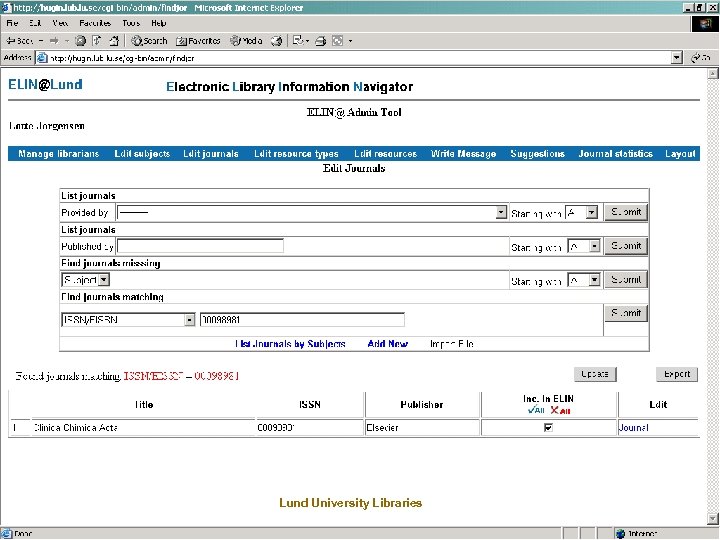Click the Elsevier publisher cell
This screenshot has height=540, width=720.
[422, 428]
